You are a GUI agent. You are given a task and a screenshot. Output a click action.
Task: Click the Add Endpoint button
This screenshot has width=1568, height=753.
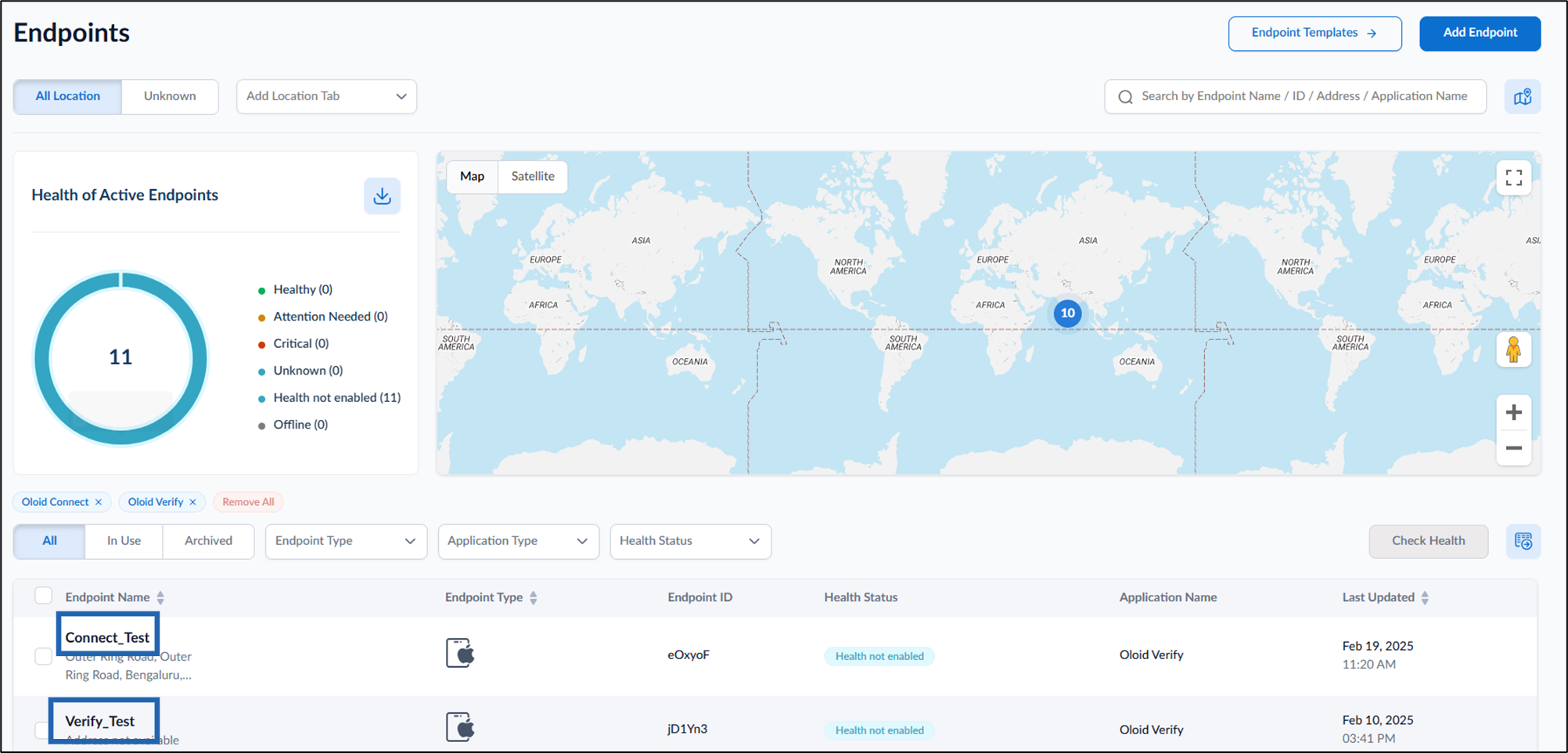[x=1480, y=33]
